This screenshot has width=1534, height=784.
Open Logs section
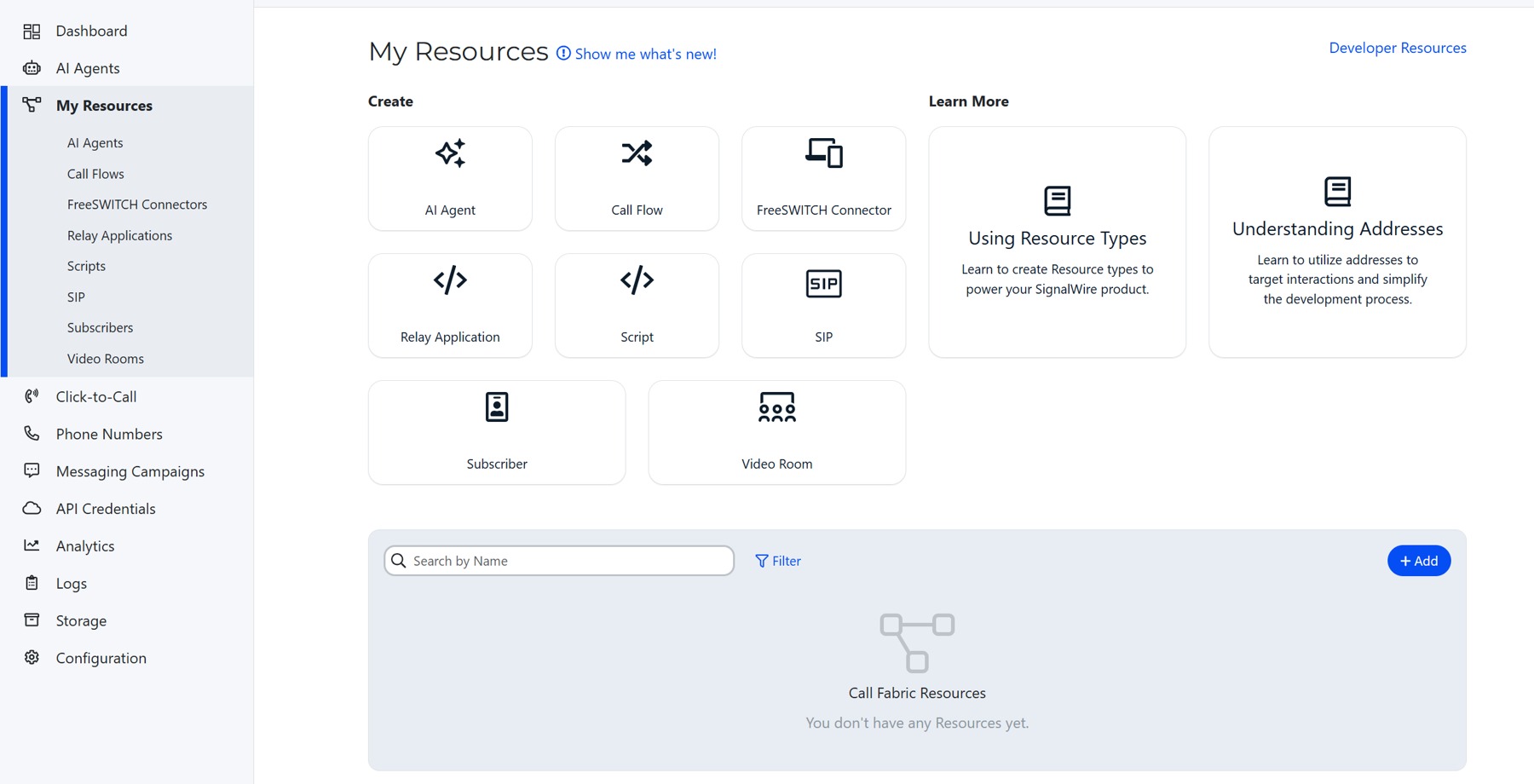tap(72, 584)
